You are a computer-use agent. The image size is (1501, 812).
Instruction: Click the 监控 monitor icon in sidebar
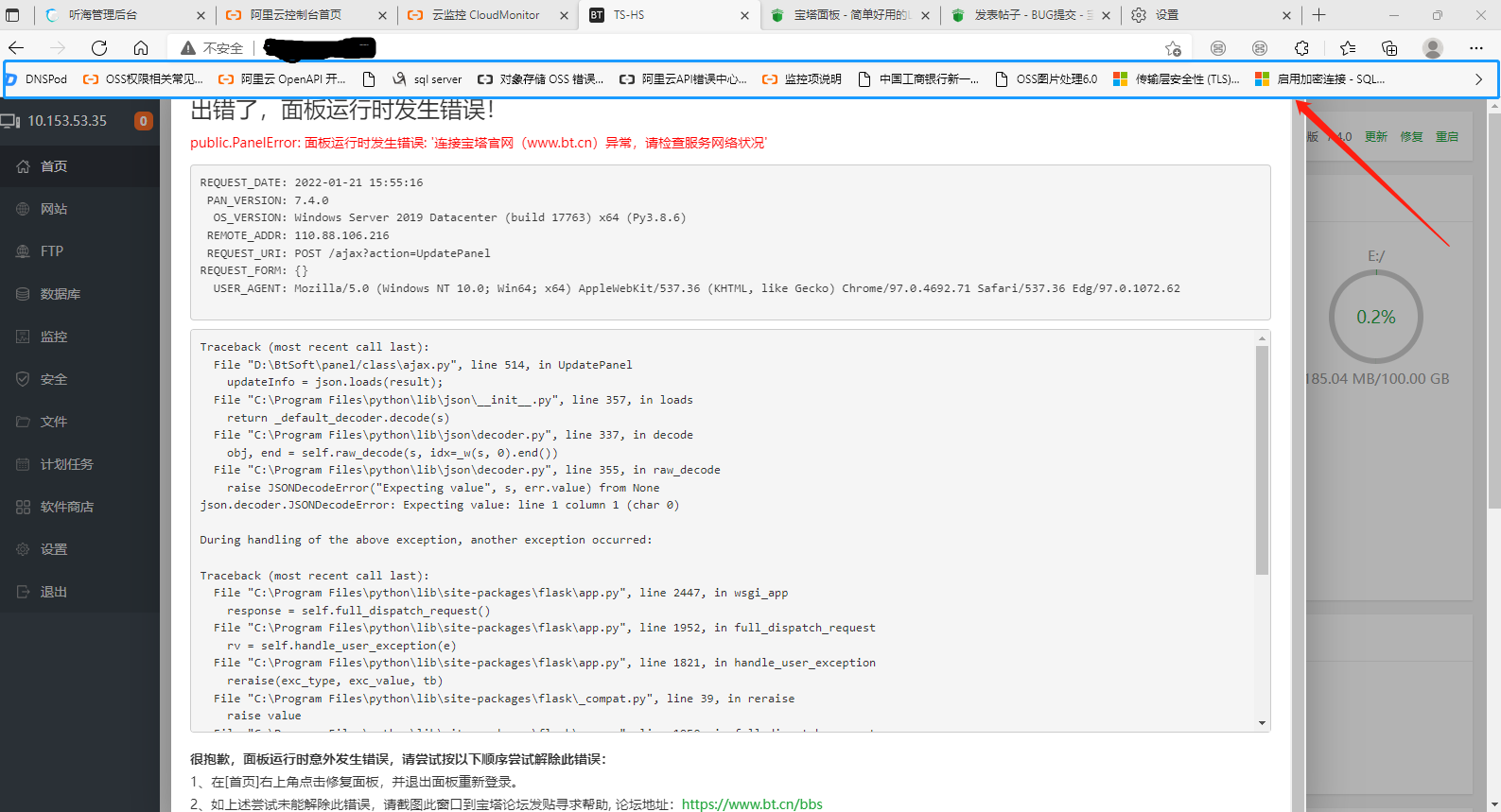pyautogui.click(x=23, y=337)
